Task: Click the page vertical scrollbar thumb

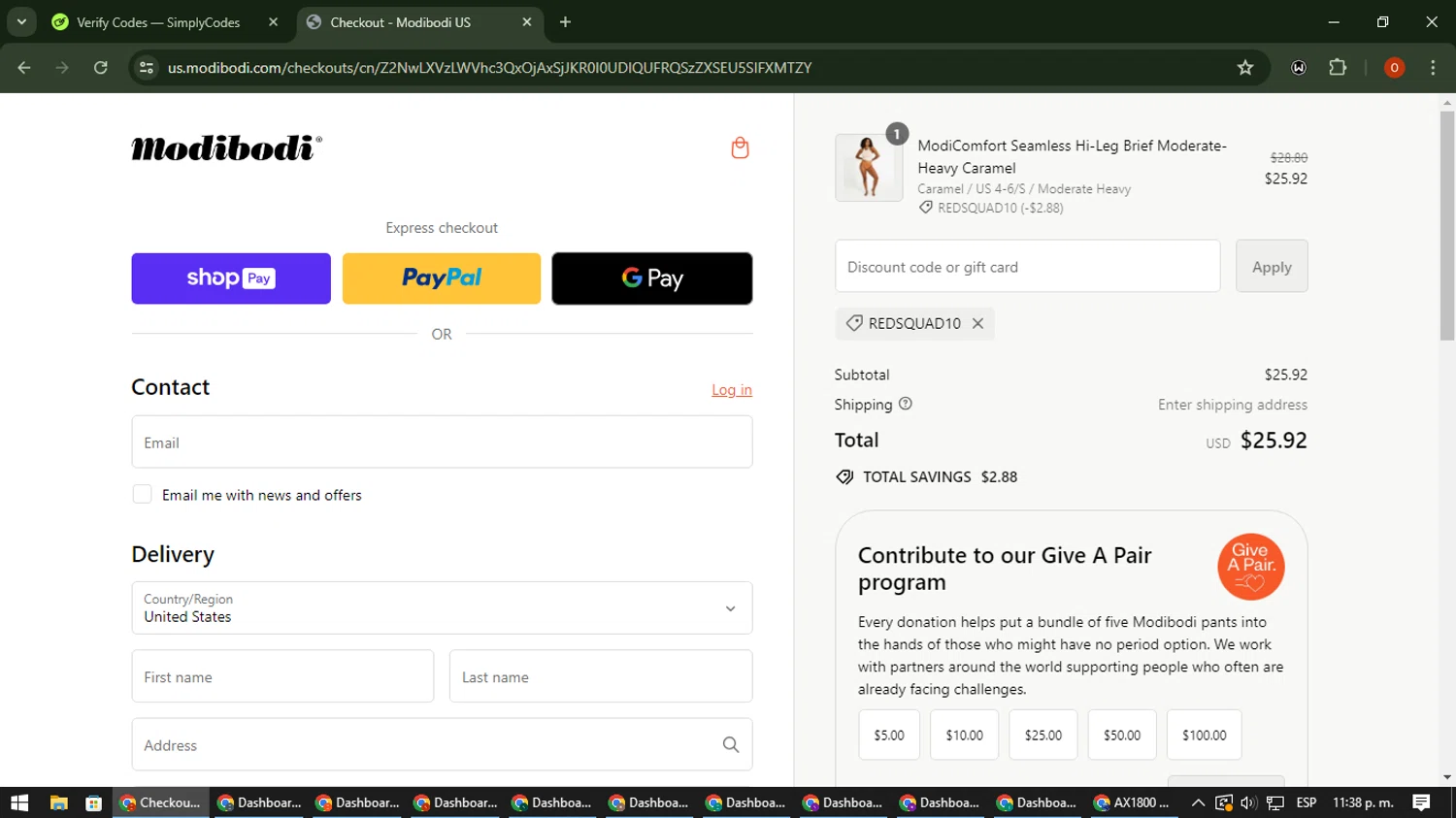Action: 1447,225
